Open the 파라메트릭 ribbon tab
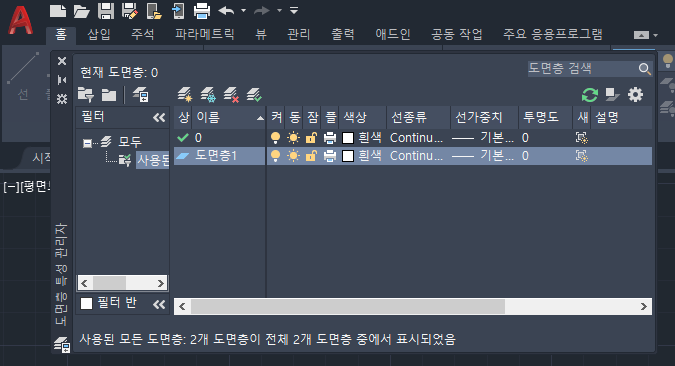The width and height of the screenshot is (675, 366). click(x=204, y=34)
